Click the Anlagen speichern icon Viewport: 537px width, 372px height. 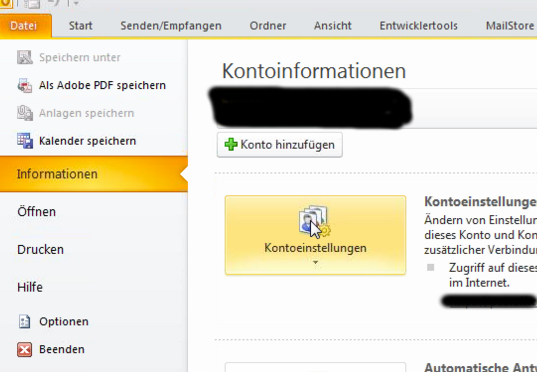tap(25, 113)
